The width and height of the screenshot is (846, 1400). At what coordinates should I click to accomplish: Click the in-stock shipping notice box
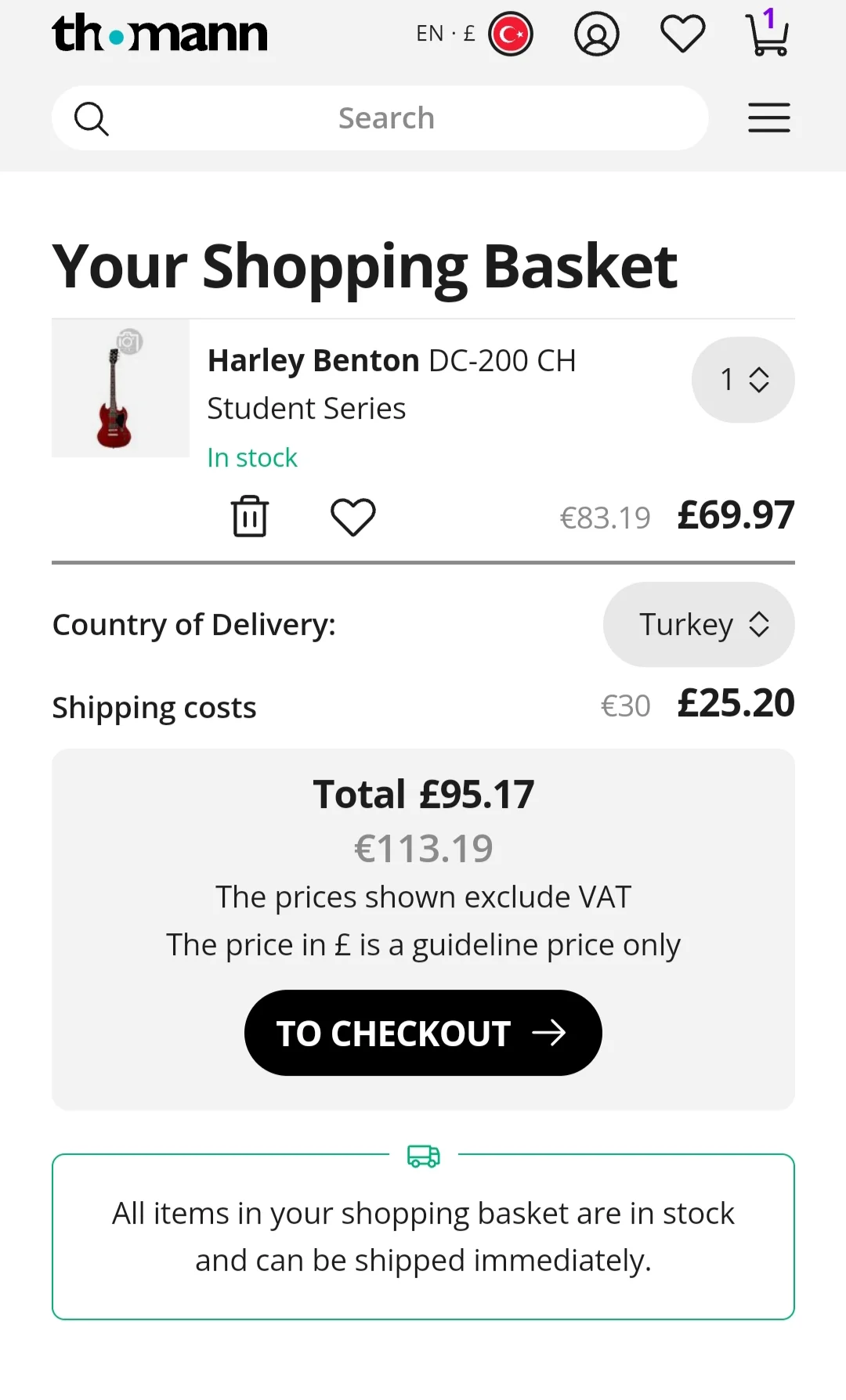423,1237
